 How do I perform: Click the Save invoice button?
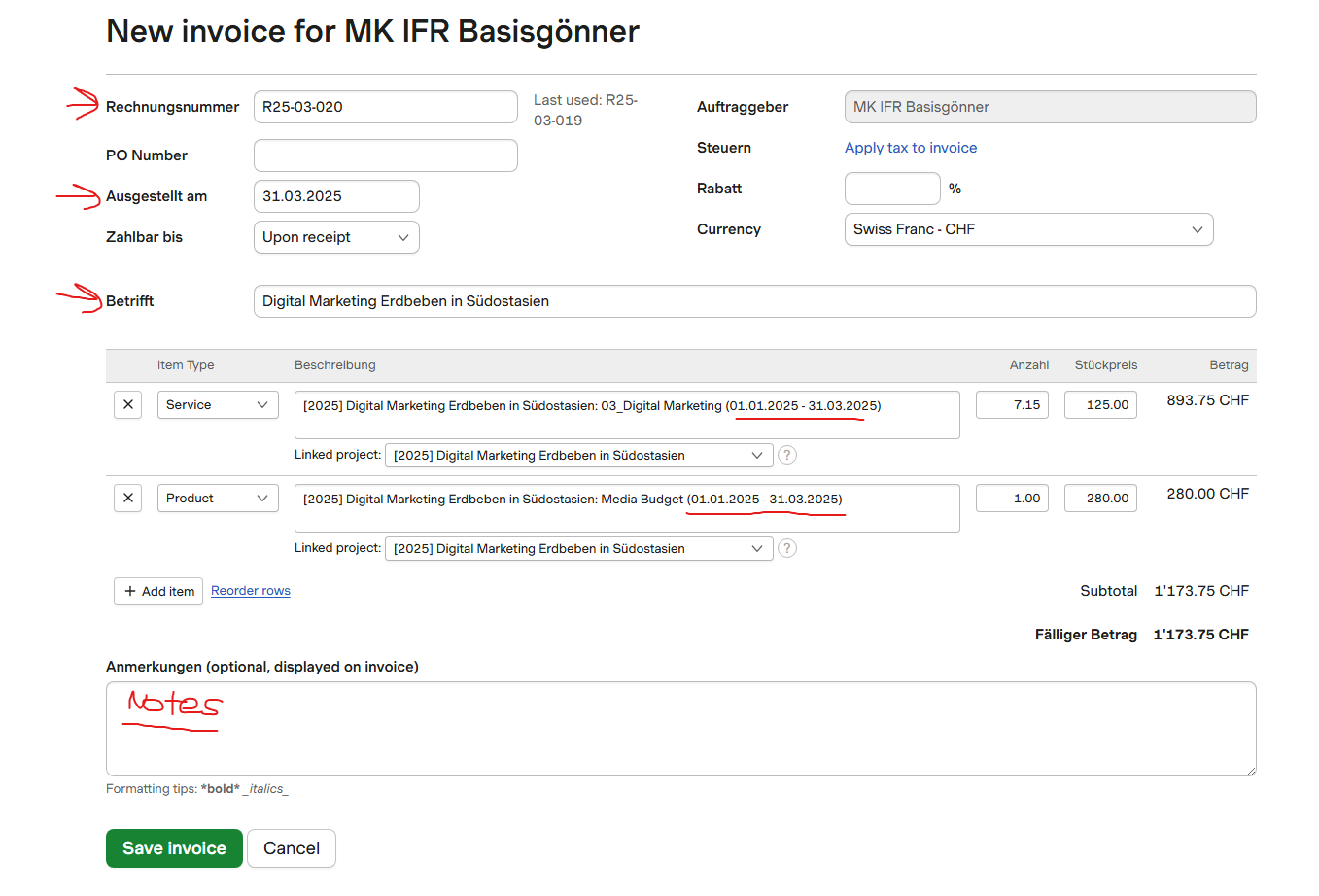[x=174, y=848]
